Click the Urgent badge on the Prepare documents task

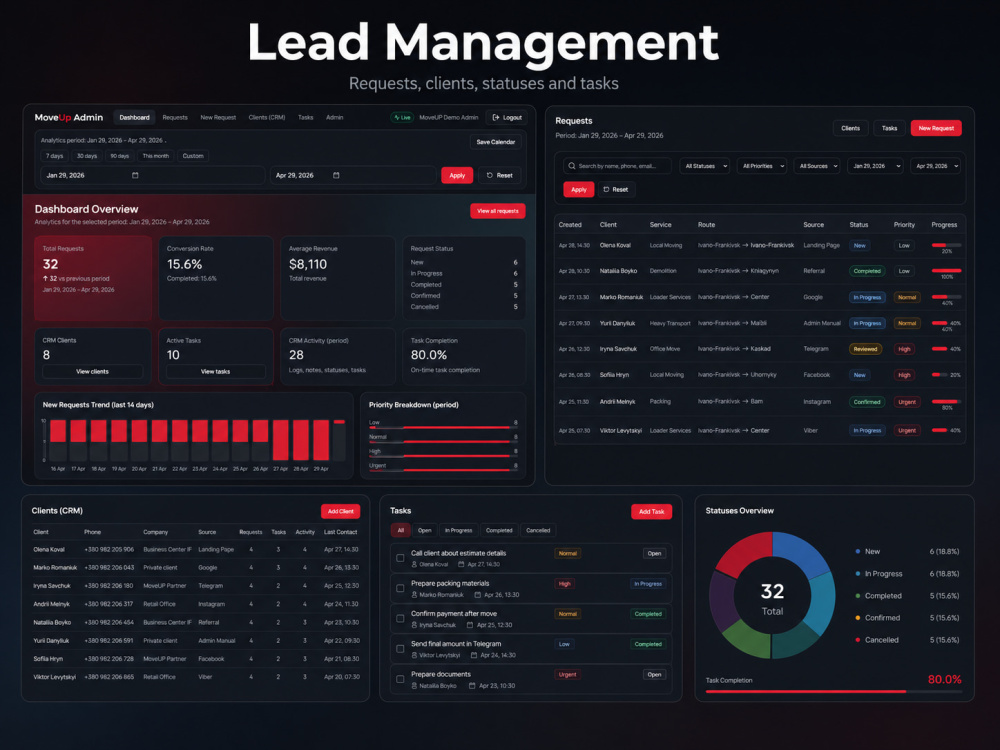[567, 675]
